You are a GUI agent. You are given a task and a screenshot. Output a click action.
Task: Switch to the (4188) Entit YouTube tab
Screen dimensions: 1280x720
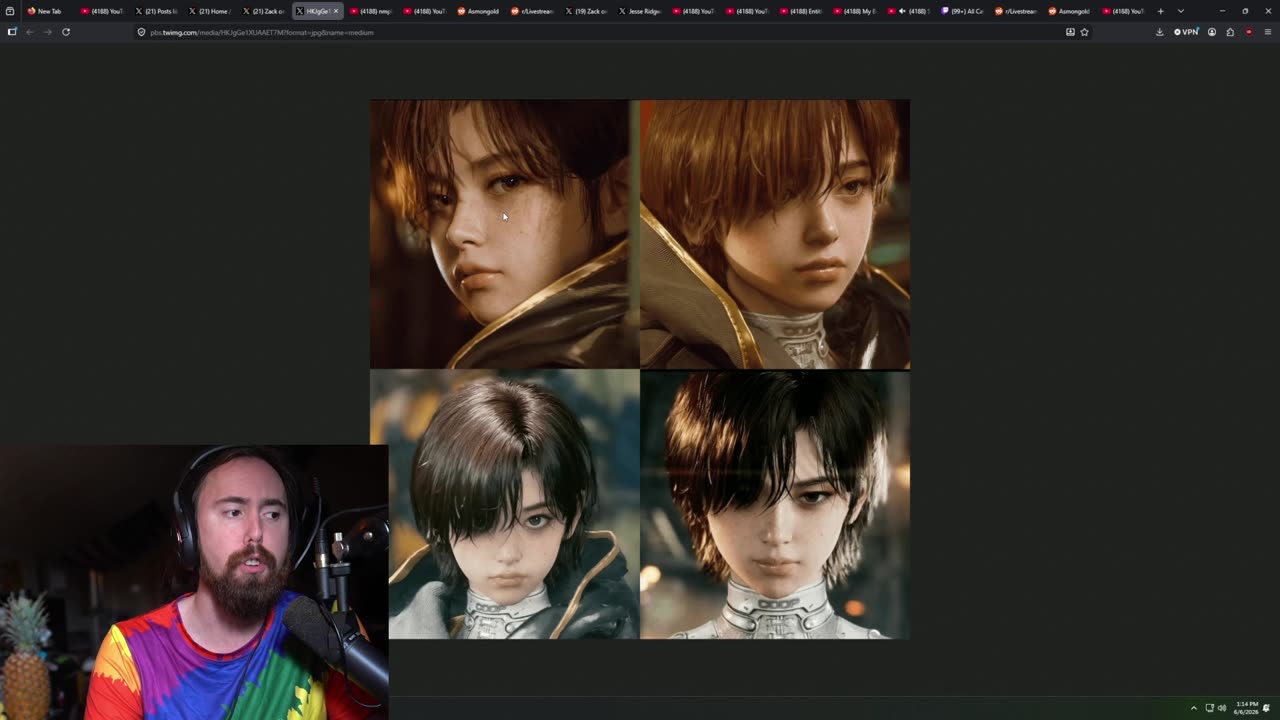click(803, 11)
